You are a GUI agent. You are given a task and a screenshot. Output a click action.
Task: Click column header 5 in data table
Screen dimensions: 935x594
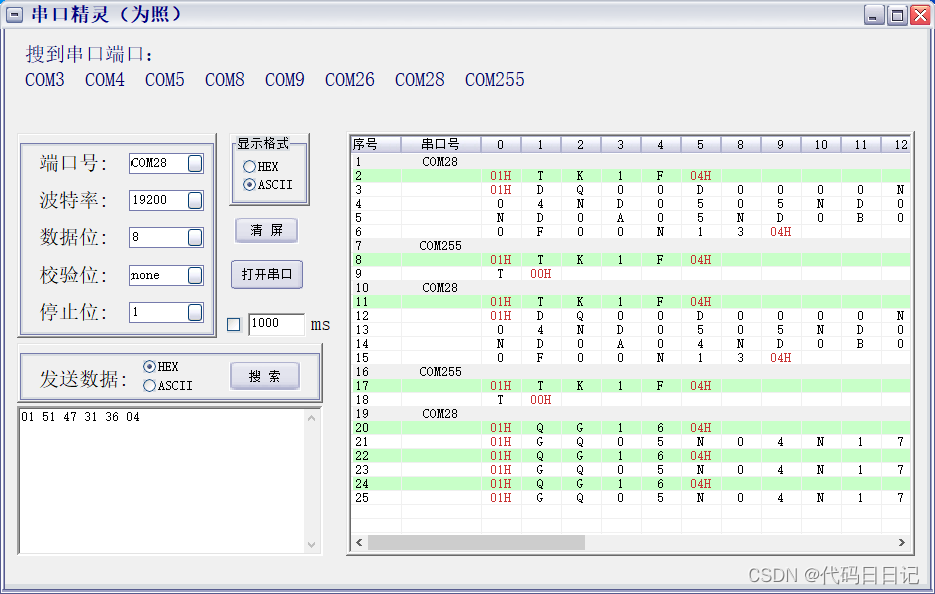coord(701,144)
